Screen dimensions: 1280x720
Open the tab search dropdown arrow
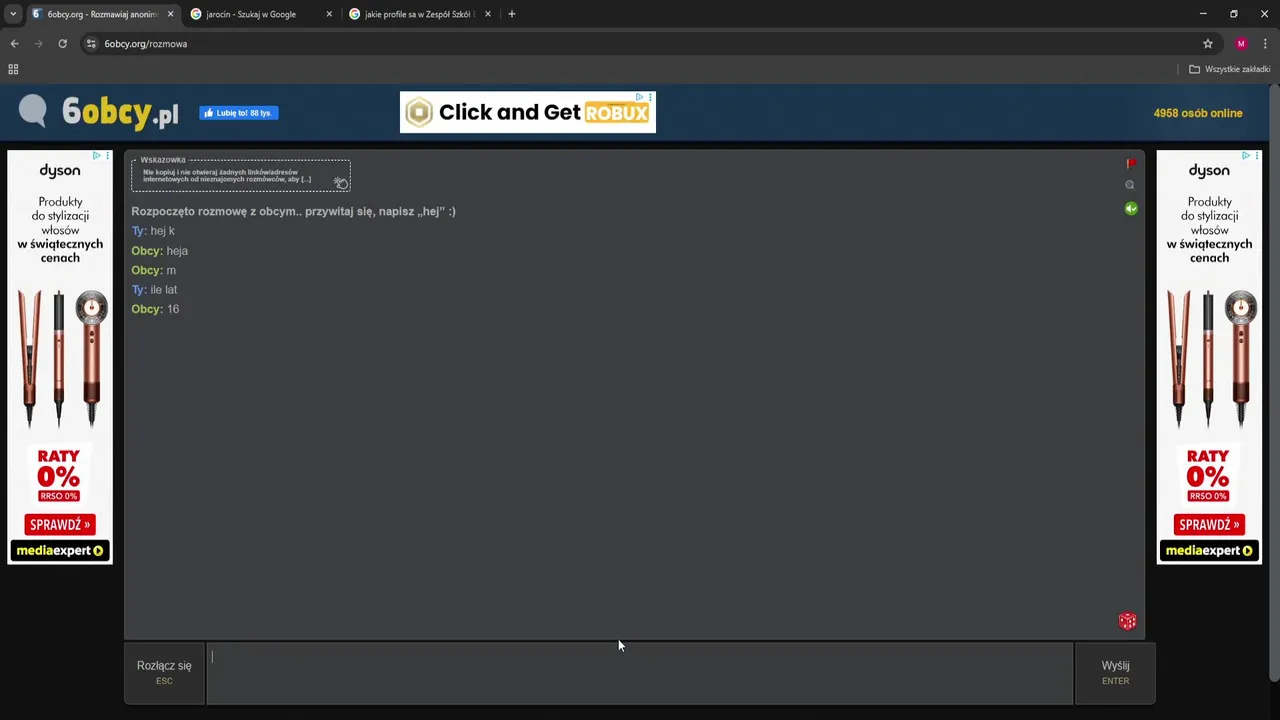pyautogui.click(x=13, y=14)
